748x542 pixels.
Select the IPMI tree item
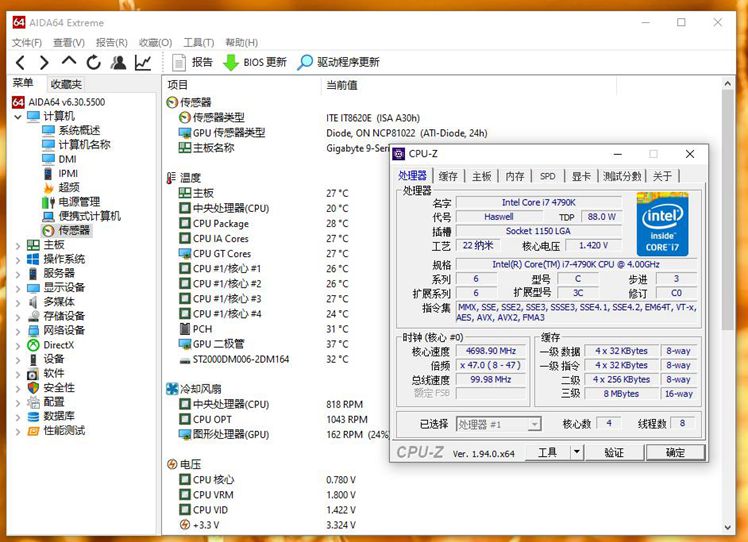(x=60, y=173)
